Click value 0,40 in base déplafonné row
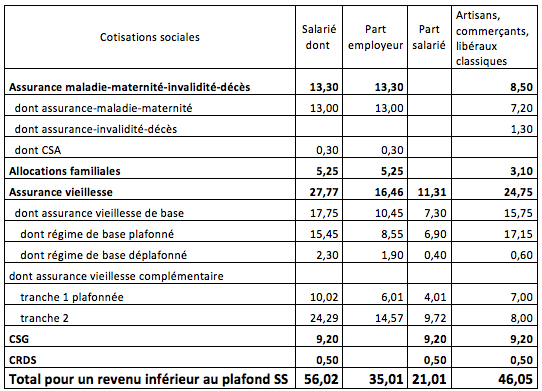The width and height of the screenshot is (542, 391). point(435,255)
